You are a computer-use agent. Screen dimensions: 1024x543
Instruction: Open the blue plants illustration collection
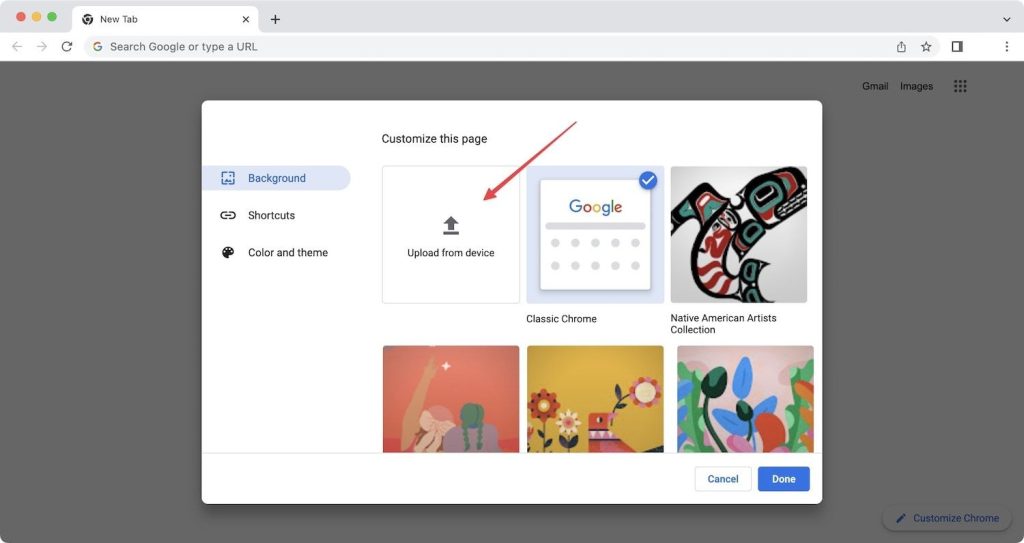pyautogui.click(x=745, y=399)
